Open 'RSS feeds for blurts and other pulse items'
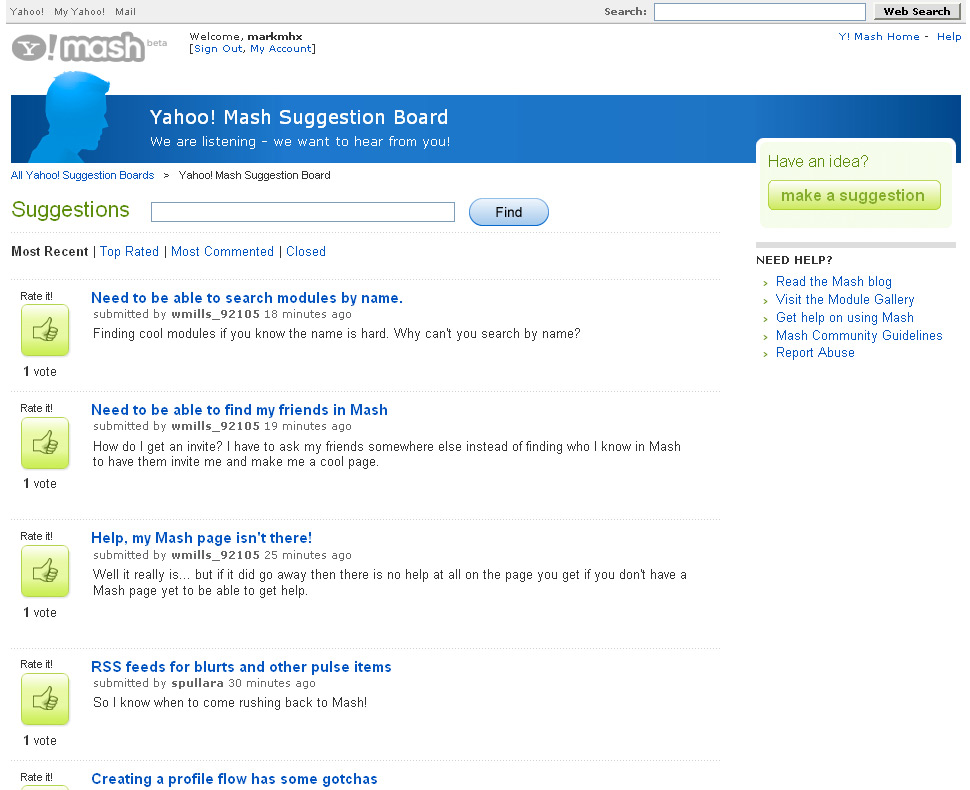This screenshot has width=970, height=790. pyautogui.click(x=241, y=666)
